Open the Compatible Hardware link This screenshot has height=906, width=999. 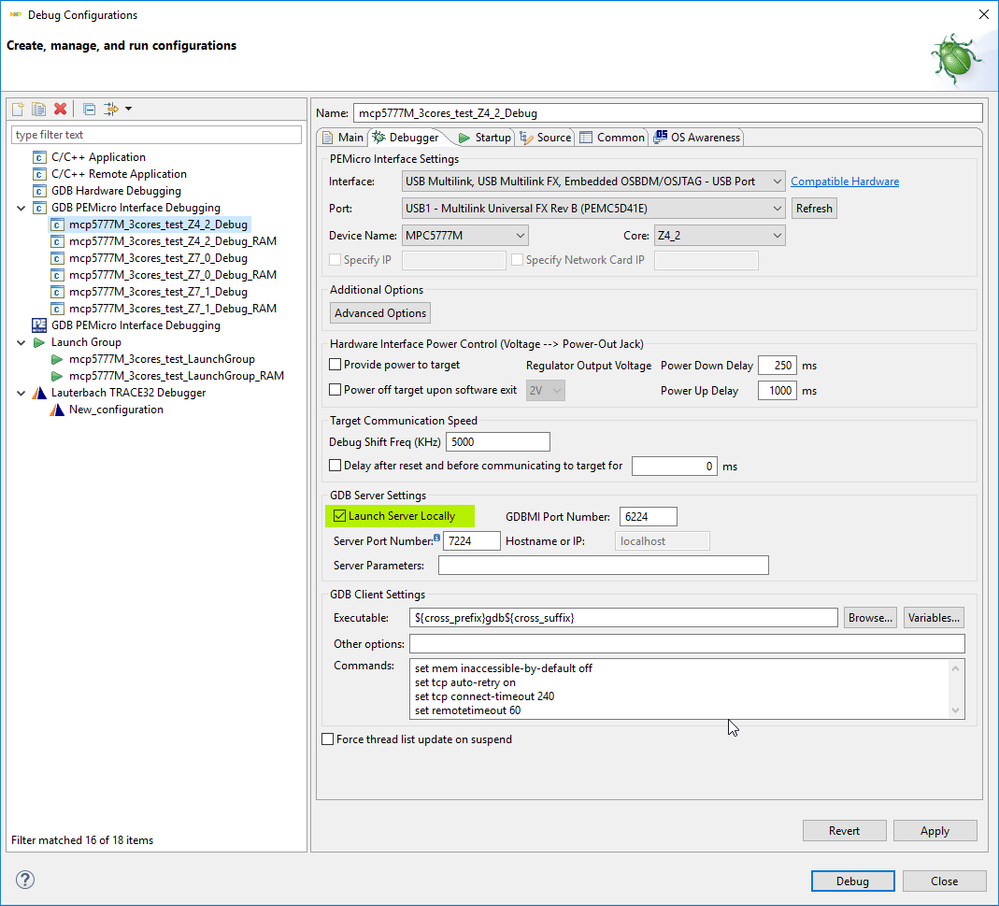tap(845, 182)
